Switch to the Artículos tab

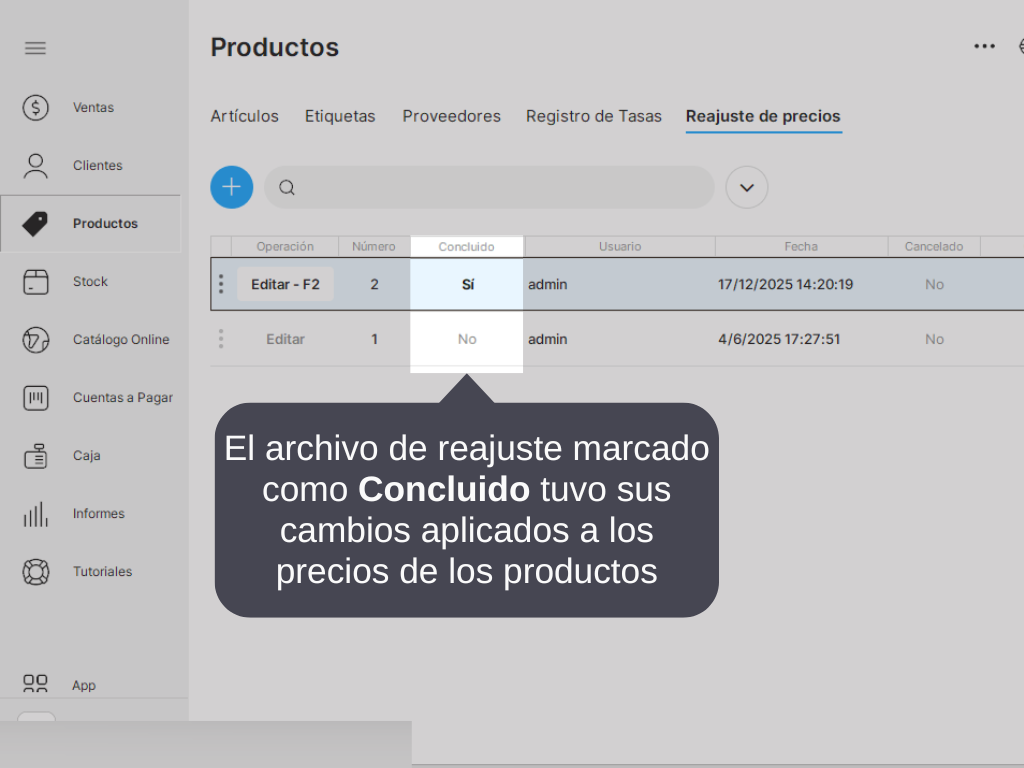(244, 116)
